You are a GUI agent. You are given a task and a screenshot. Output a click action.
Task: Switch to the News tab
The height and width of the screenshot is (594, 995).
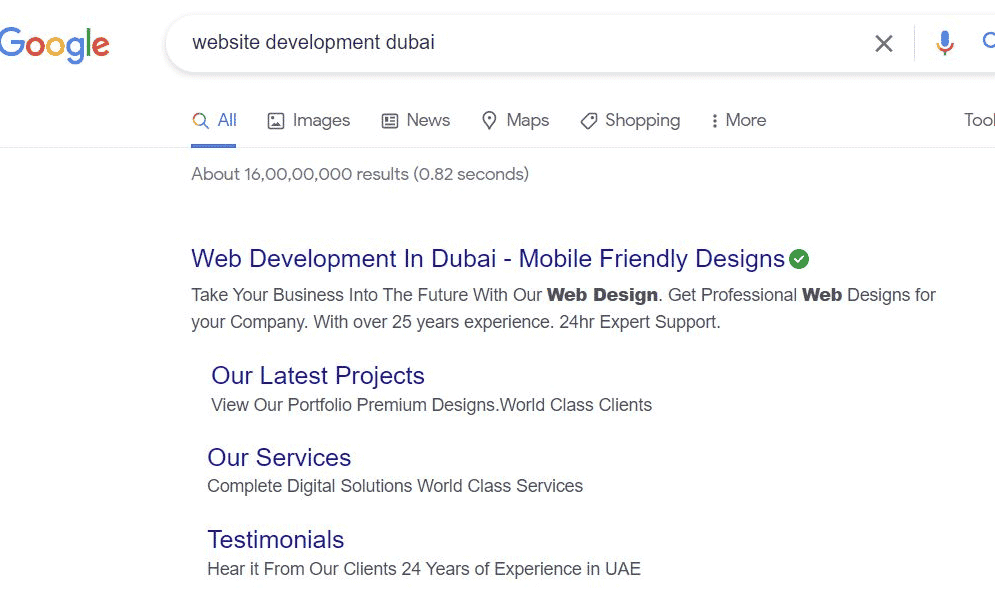(416, 121)
